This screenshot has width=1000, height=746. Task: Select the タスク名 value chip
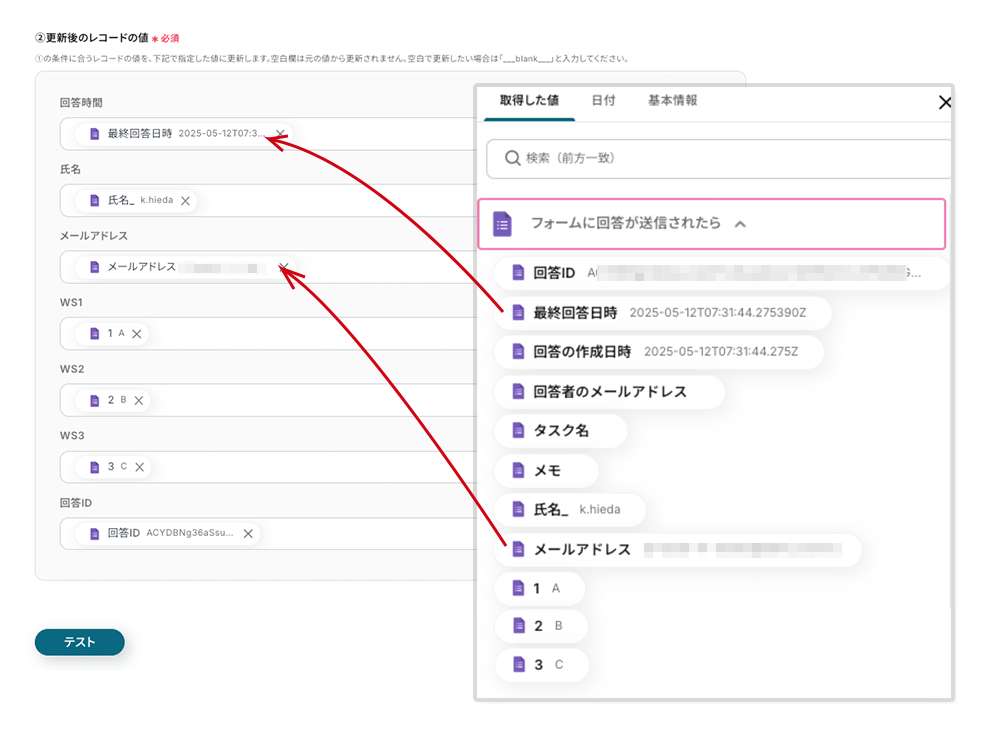(560, 431)
